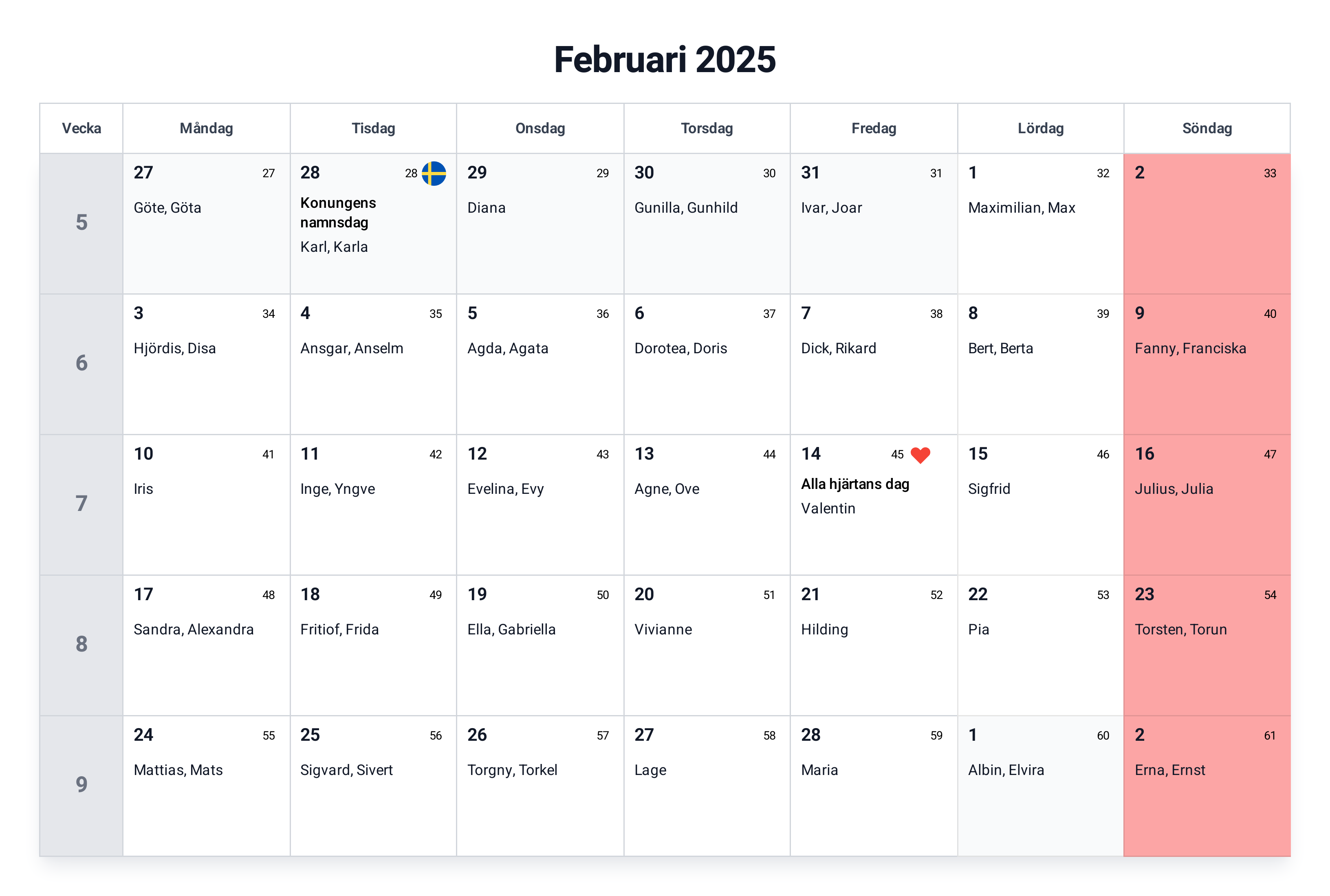Select Sunday February 9 Fanny, Franciska cell
Viewport: 1330px width, 896px height.
(1207, 364)
